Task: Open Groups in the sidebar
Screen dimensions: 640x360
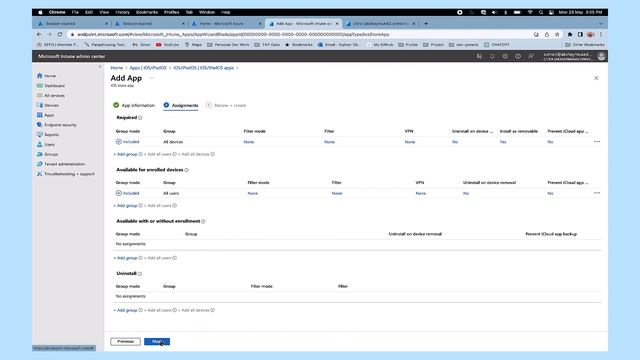Action: (47, 154)
